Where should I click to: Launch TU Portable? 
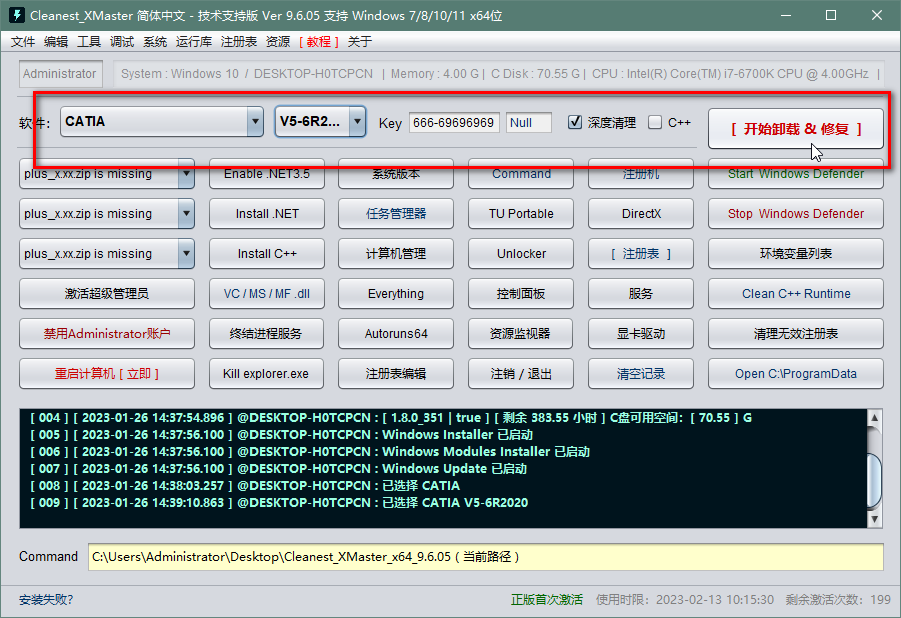pos(521,213)
